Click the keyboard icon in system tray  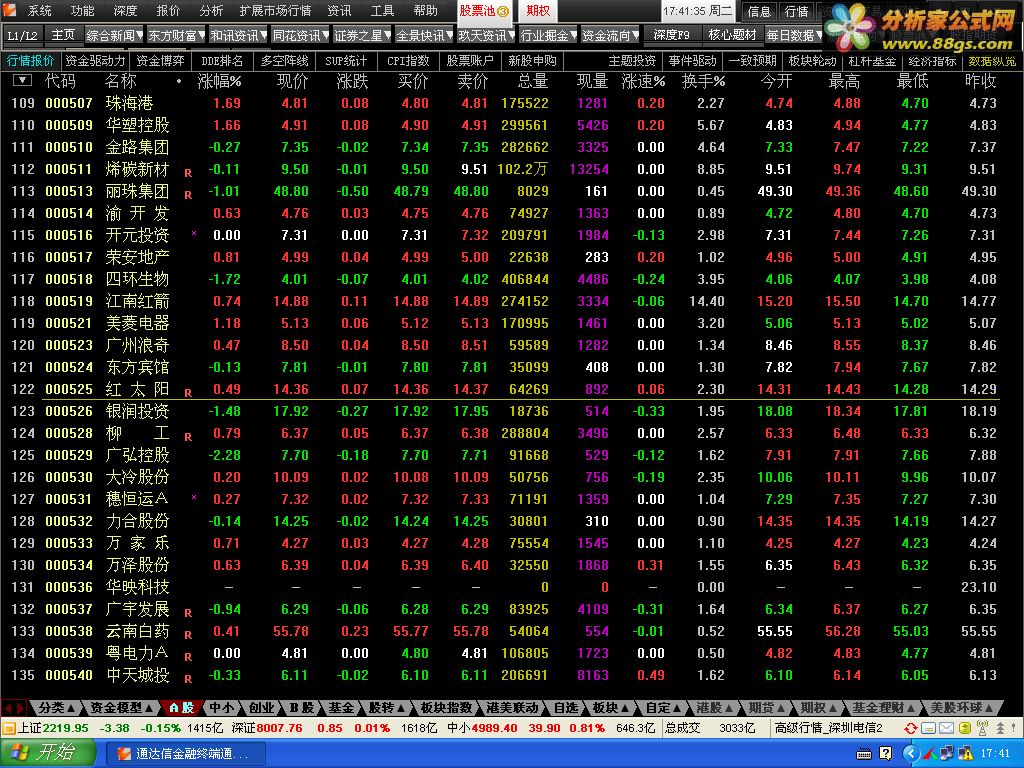(x=863, y=754)
